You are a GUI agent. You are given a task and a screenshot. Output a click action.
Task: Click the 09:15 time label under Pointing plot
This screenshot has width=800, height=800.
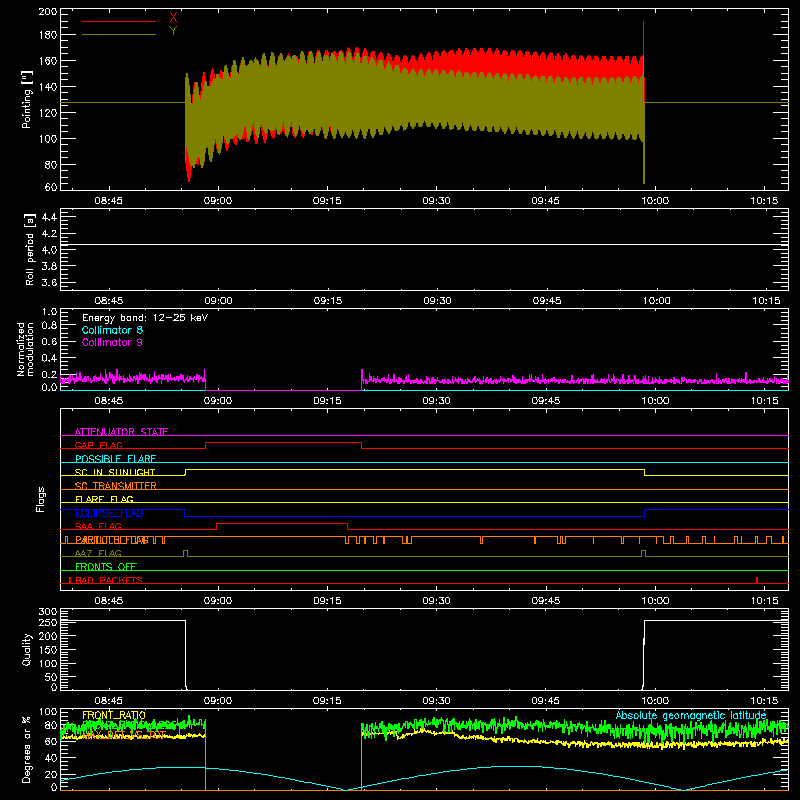[x=327, y=201]
